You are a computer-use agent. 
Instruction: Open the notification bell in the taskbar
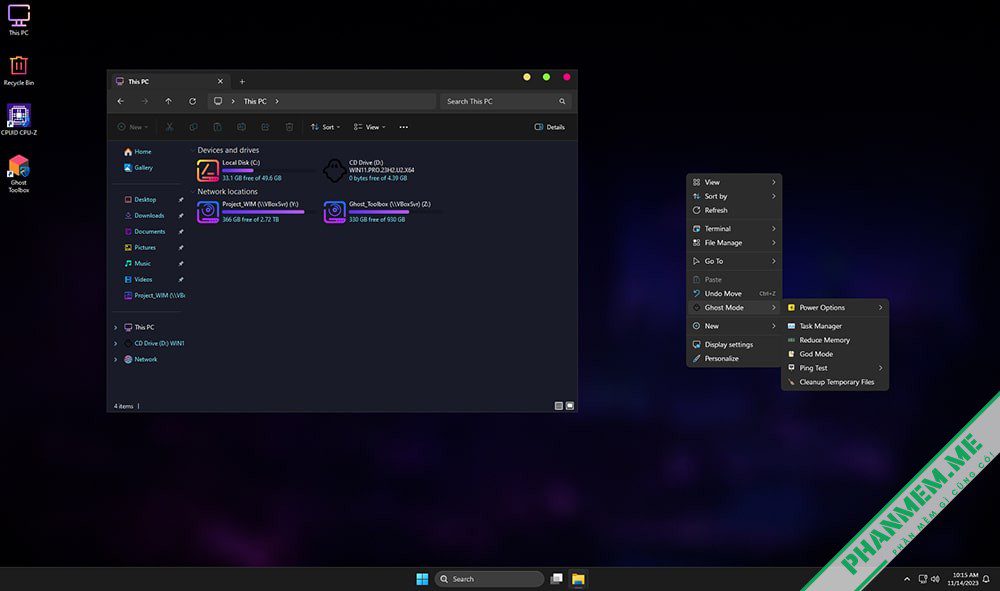click(986, 579)
